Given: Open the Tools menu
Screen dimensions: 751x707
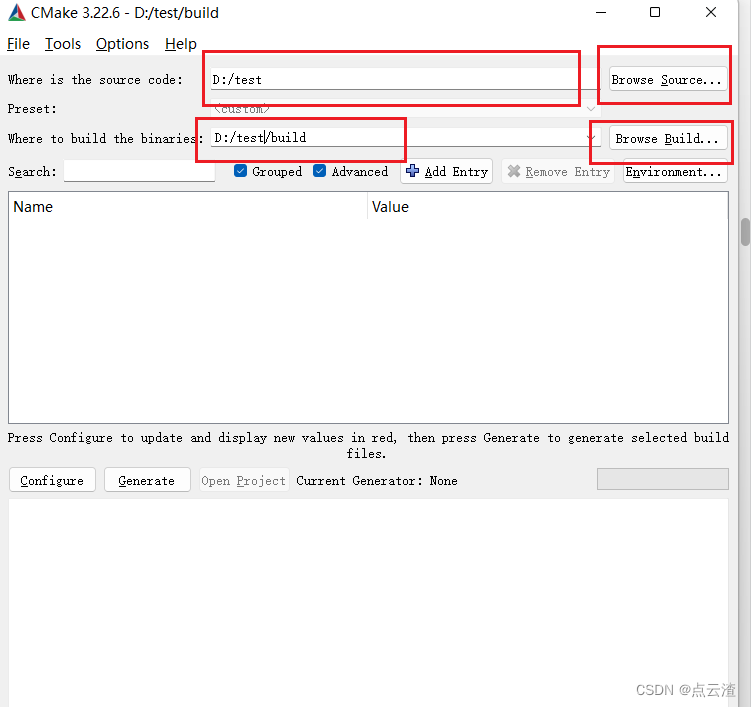Looking at the screenshot, I should tap(63, 44).
